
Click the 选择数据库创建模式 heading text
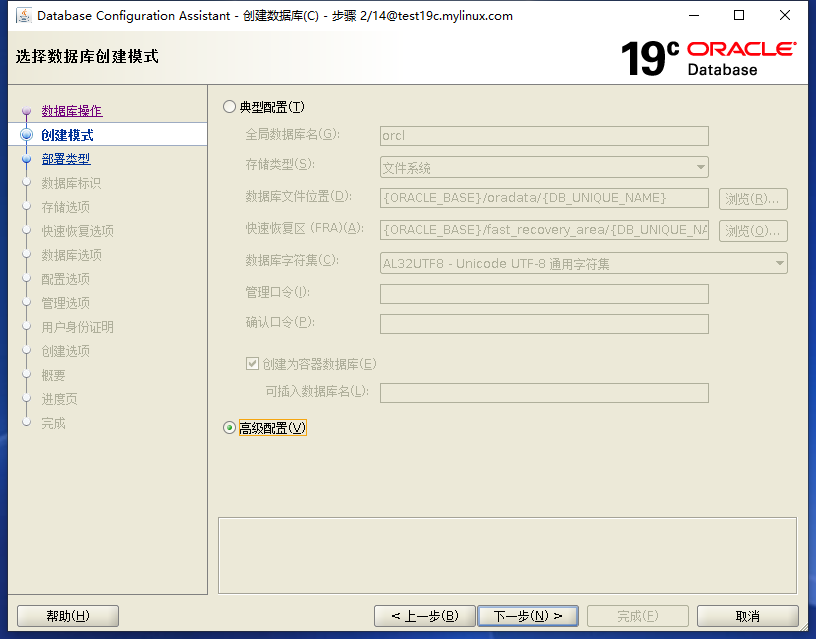pyautogui.click(x=87, y=56)
